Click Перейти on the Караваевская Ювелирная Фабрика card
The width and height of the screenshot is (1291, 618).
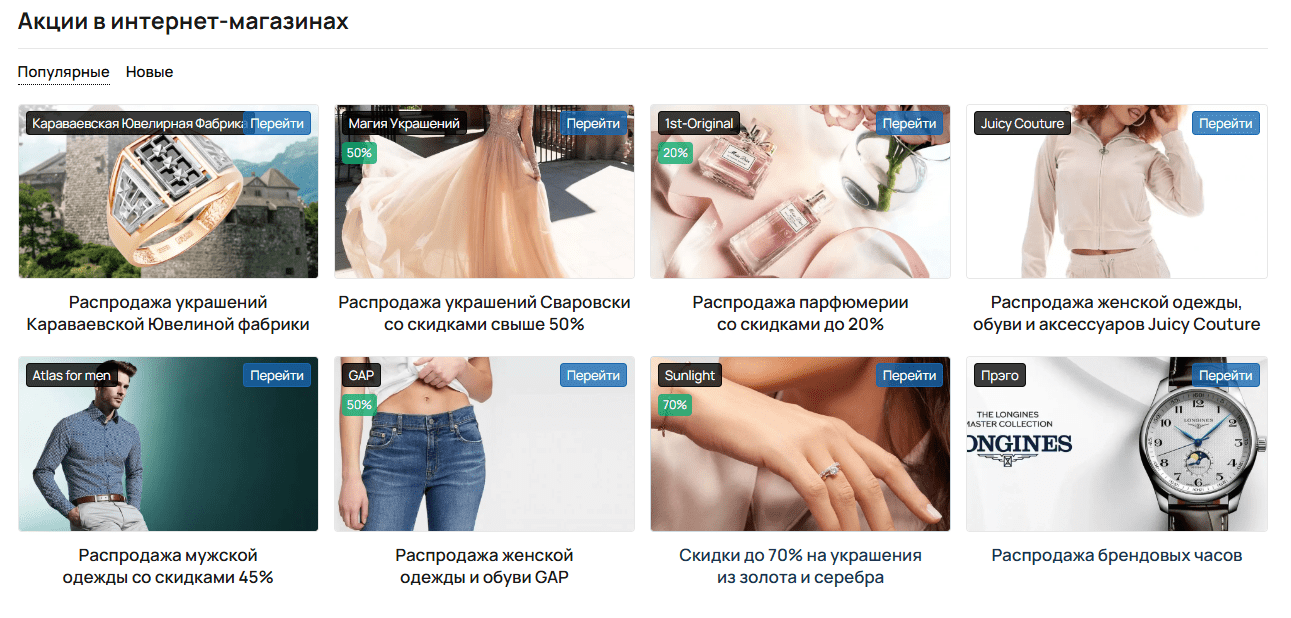pyautogui.click(x=277, y=123)
